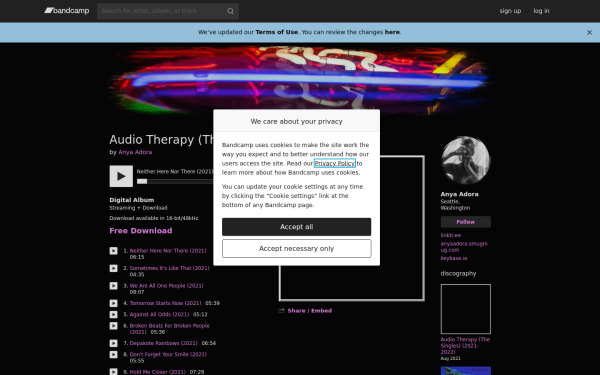Image resolution: width=600 pixels, height=375 pixels.
Task: Click the 'Digital Album' label
Action: click(132, 200)
